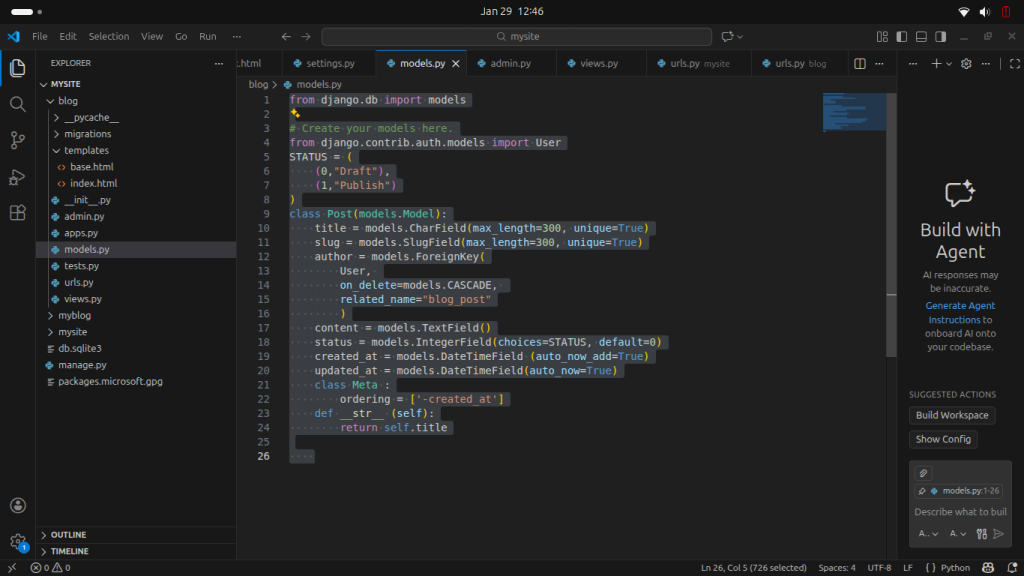1024x576 pixels.
Task: Click the attach context paperclip icon
Action: (924, 473)
